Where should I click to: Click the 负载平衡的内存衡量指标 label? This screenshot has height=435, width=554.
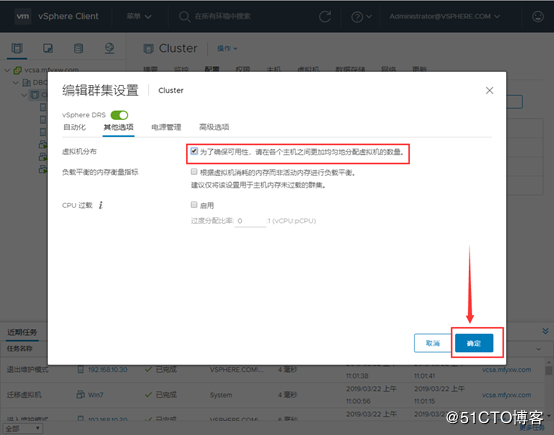(100, 172)
